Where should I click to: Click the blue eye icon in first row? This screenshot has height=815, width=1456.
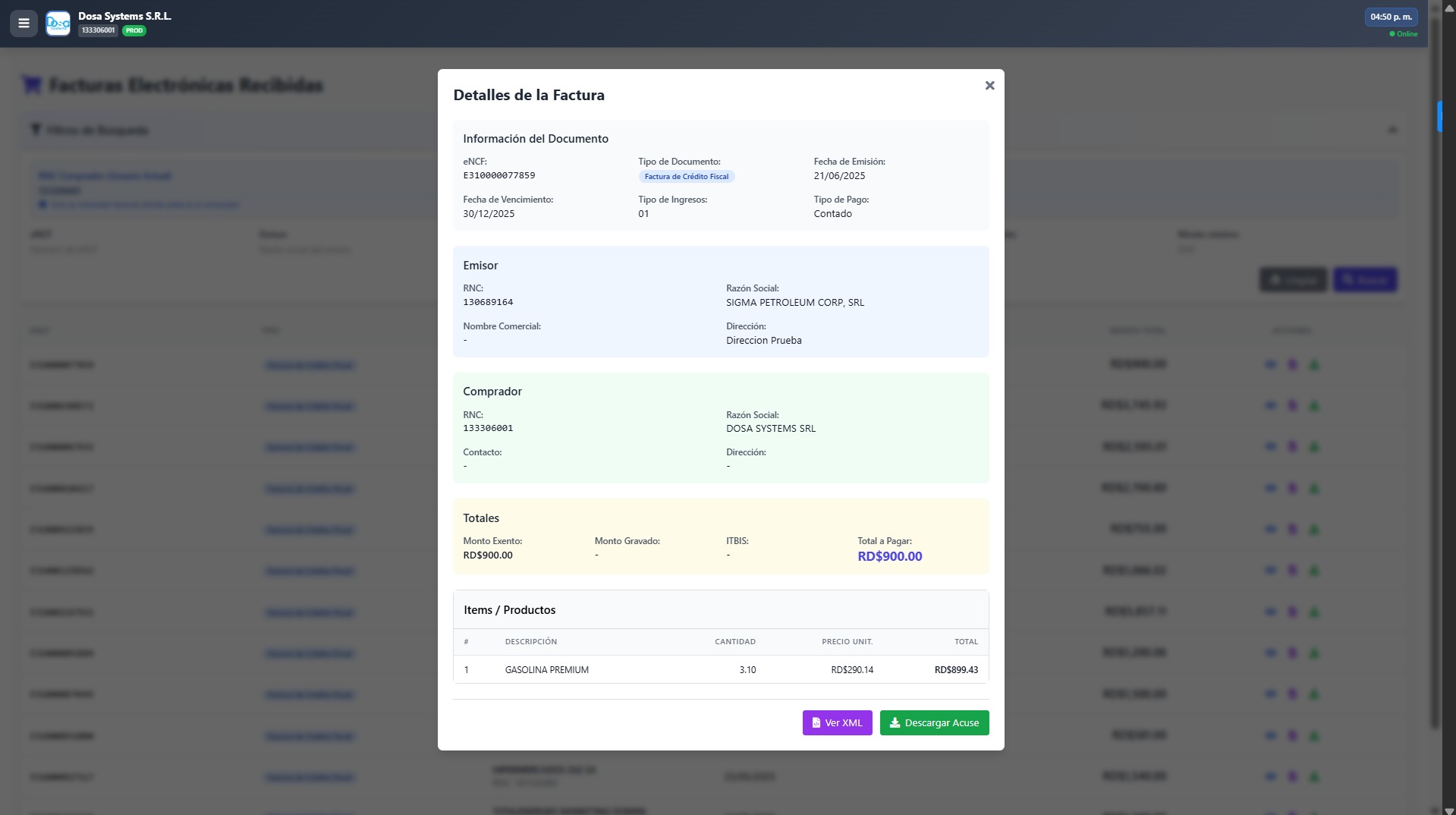coord(1270,365)
